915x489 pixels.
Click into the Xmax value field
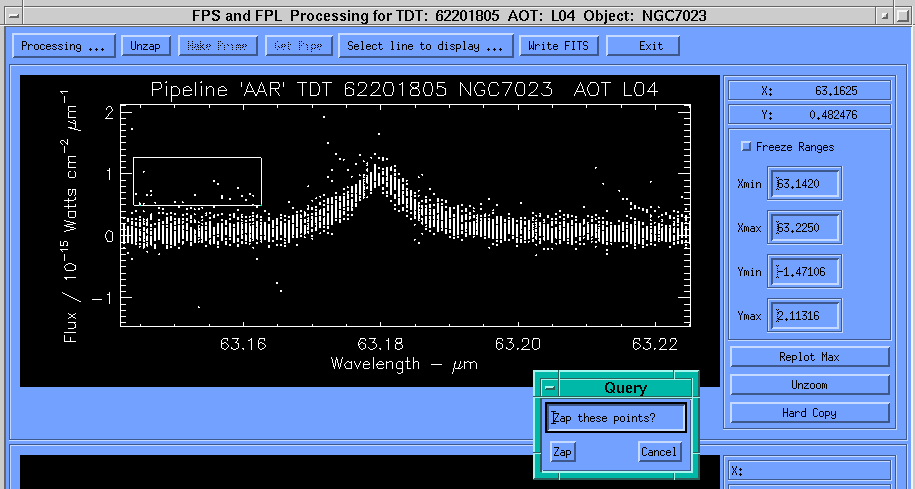[805, 228]
